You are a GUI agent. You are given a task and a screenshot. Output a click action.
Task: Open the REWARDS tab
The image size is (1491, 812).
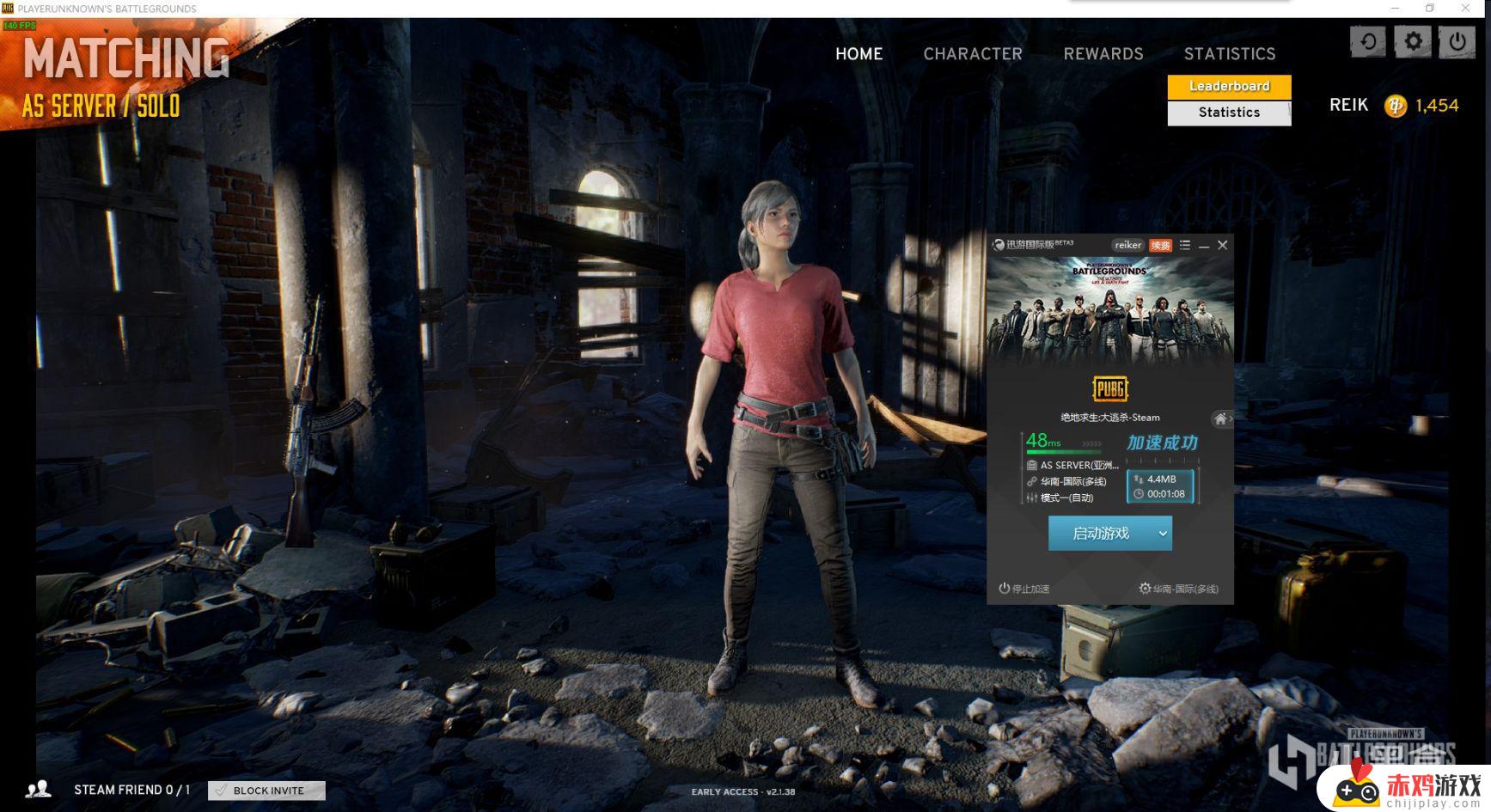tap(1103, 54)
